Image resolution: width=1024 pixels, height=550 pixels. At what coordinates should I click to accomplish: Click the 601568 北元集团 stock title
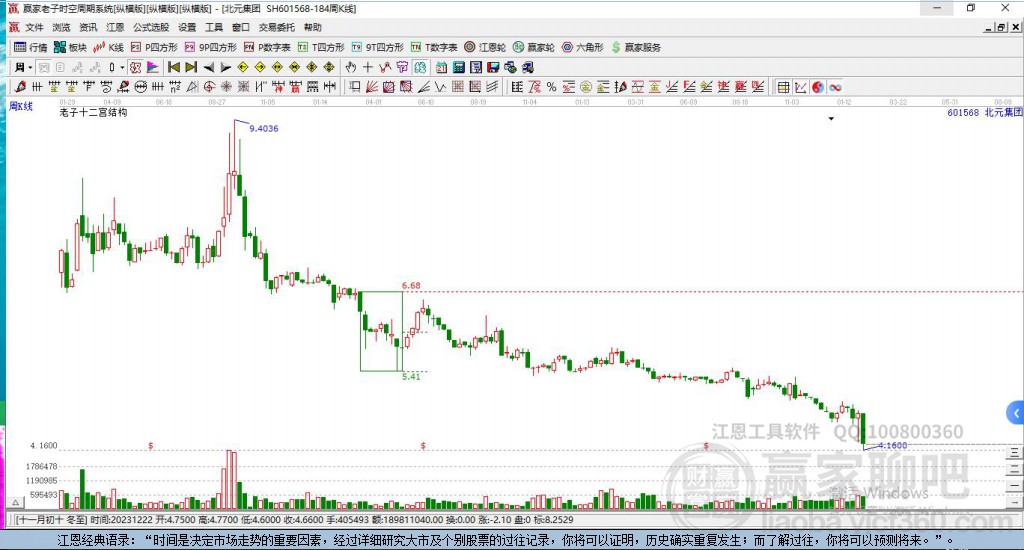pyautogui.click(x=984, y=112)
